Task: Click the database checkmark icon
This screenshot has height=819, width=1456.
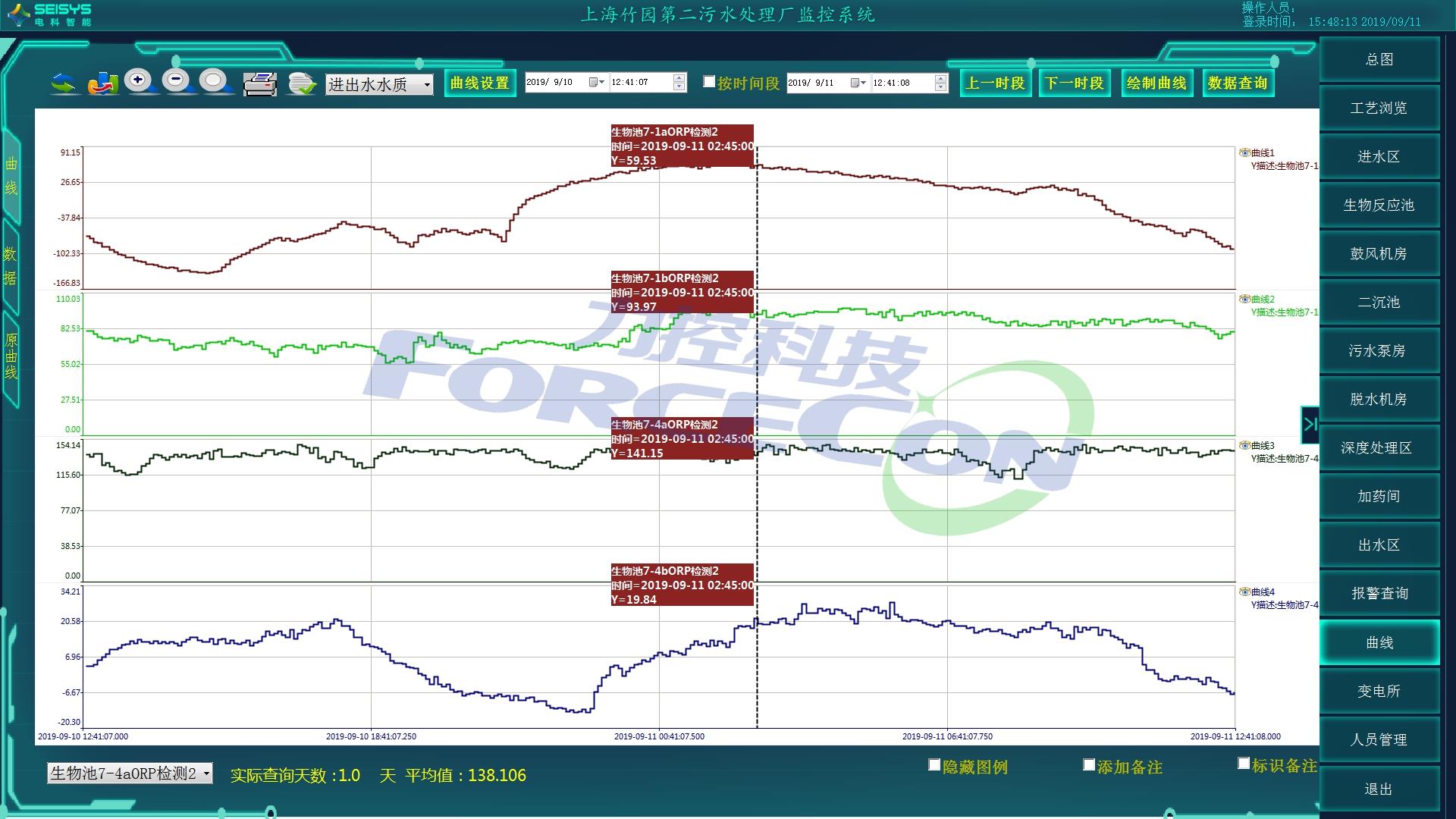Action: coord(302,83)
